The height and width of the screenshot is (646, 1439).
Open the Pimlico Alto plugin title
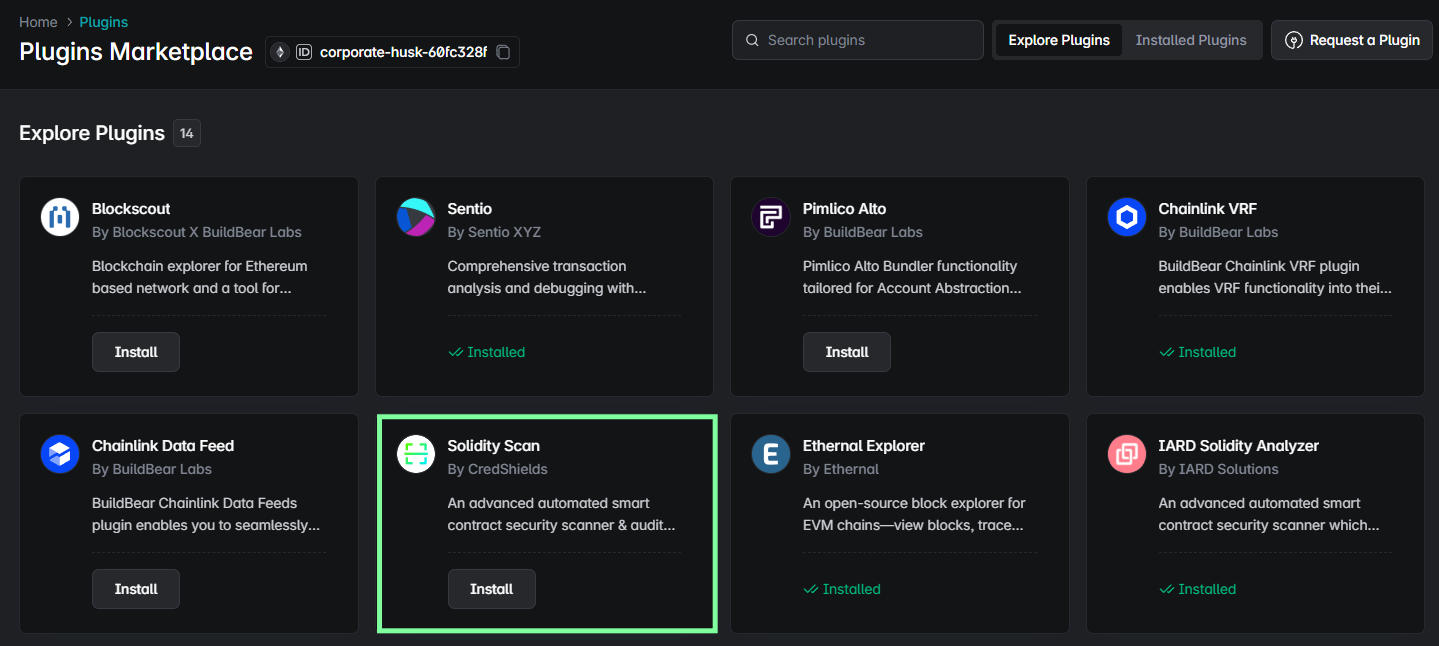click(845, 209)
